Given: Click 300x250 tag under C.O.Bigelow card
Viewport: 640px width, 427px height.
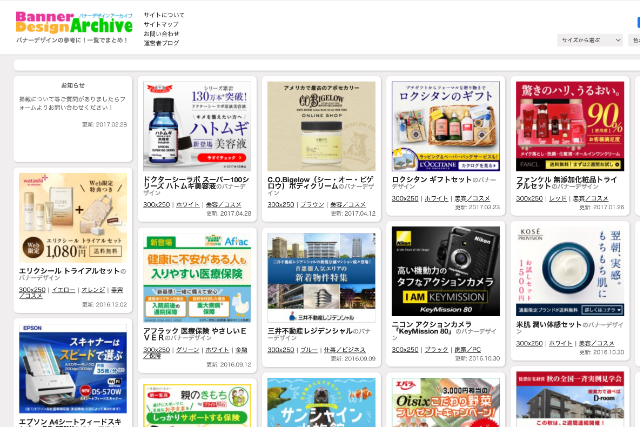Looking at the screenshot, I should tap(280, 204).
